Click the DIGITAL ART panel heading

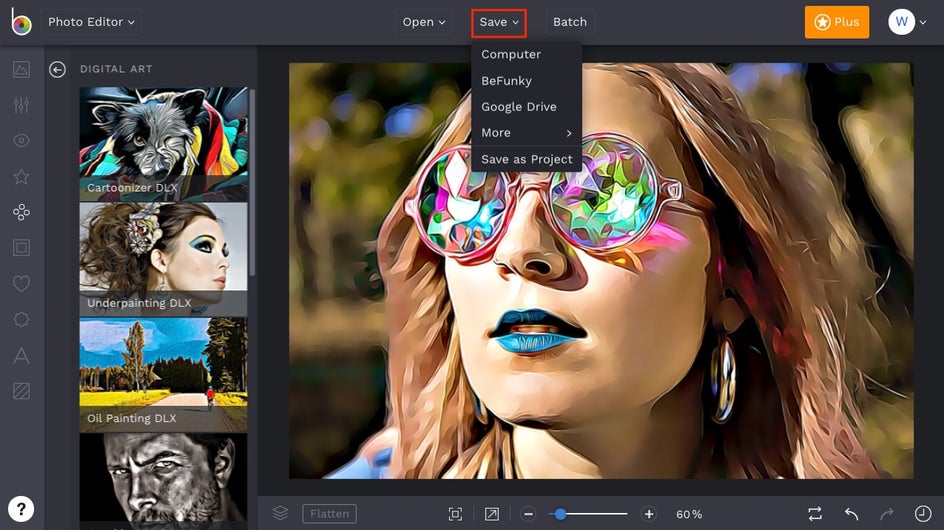[116, 69]
